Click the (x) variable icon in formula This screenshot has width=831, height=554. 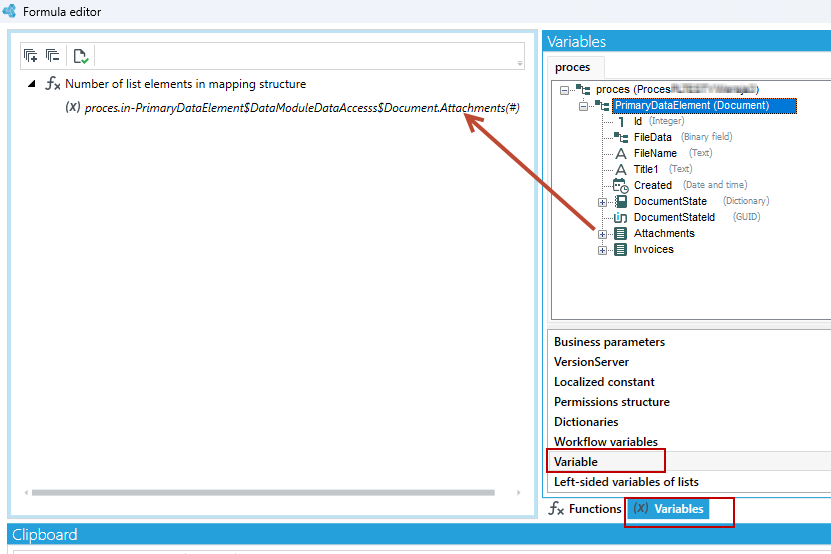(x=73, y=107)
